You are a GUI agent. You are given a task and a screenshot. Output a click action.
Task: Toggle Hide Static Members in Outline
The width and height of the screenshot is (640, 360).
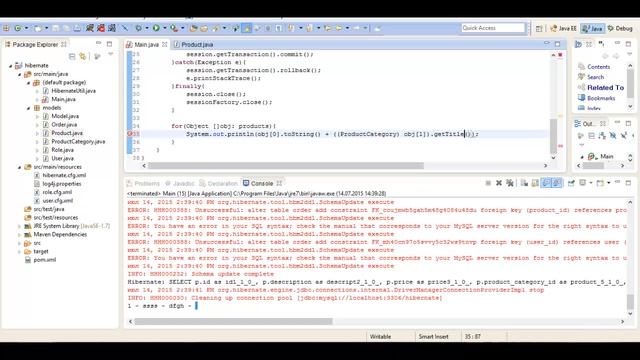(x=624, y=136)
